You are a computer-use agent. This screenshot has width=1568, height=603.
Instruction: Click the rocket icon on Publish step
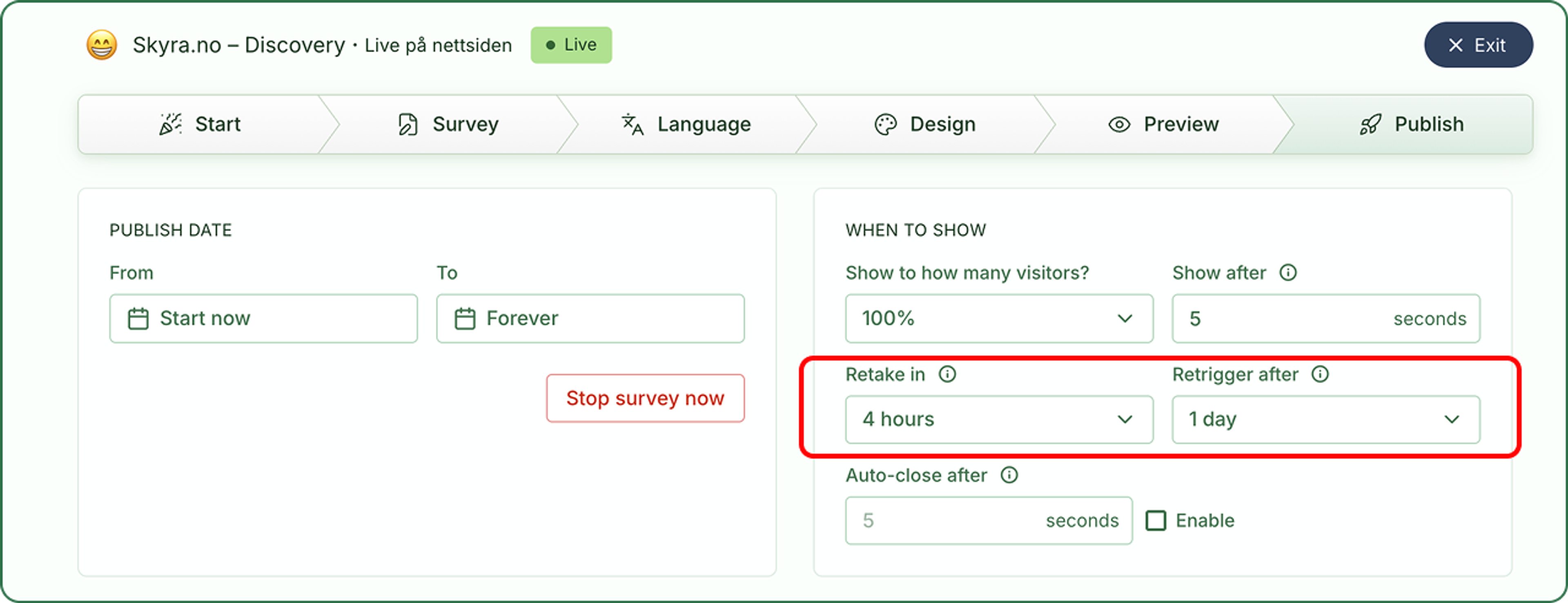click(1370, 124)
